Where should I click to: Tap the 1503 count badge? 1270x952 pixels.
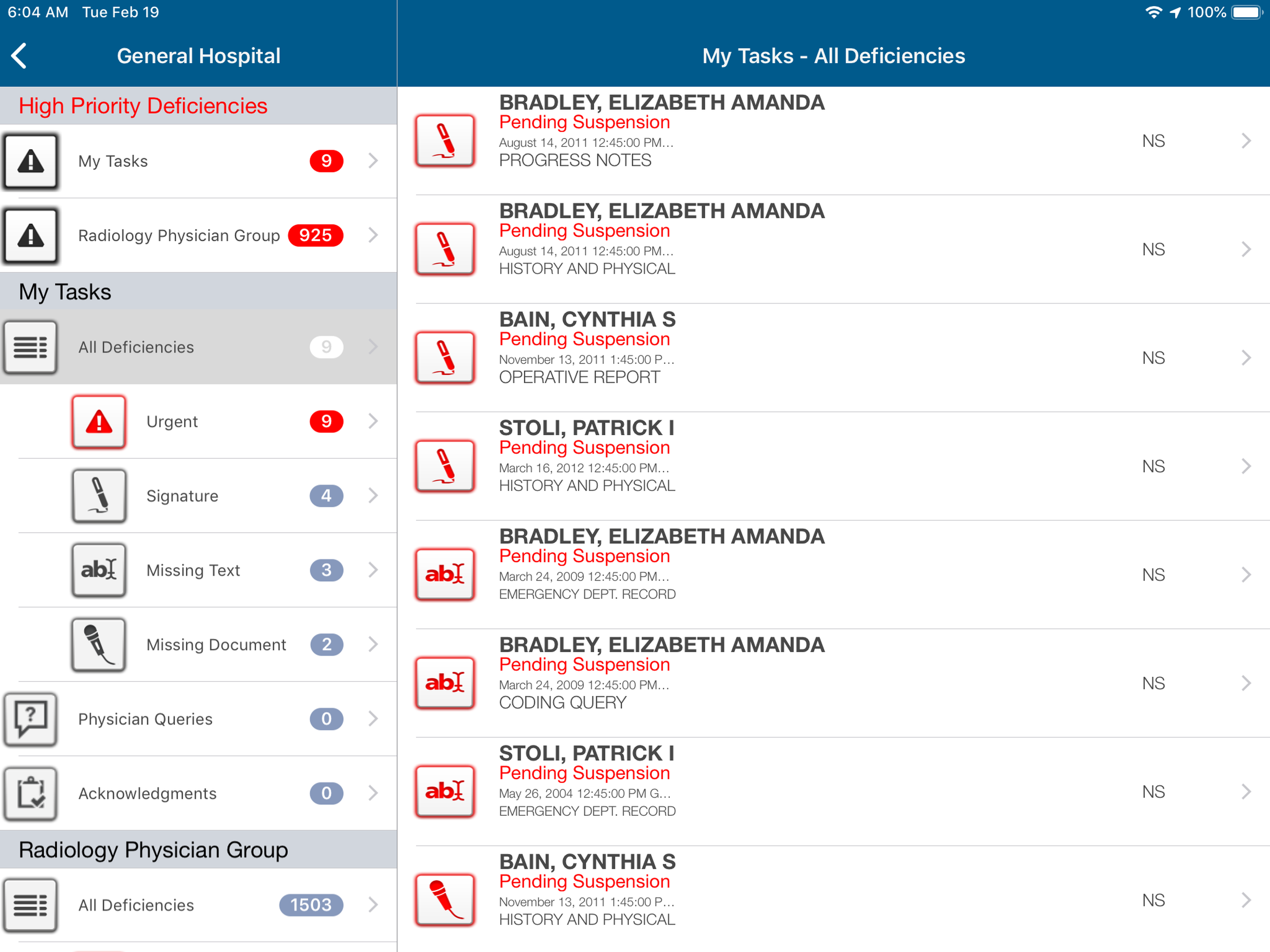(311, 905)
